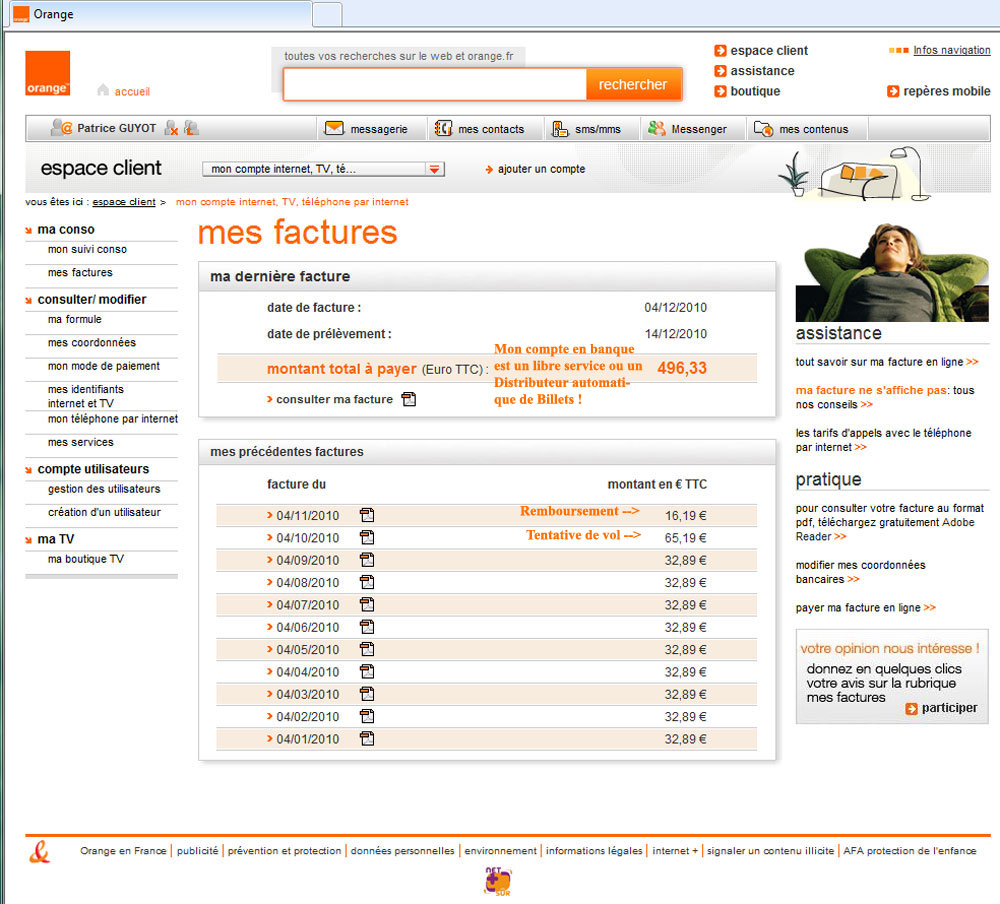Click the sms/mms phone icon

click(560, 129)
